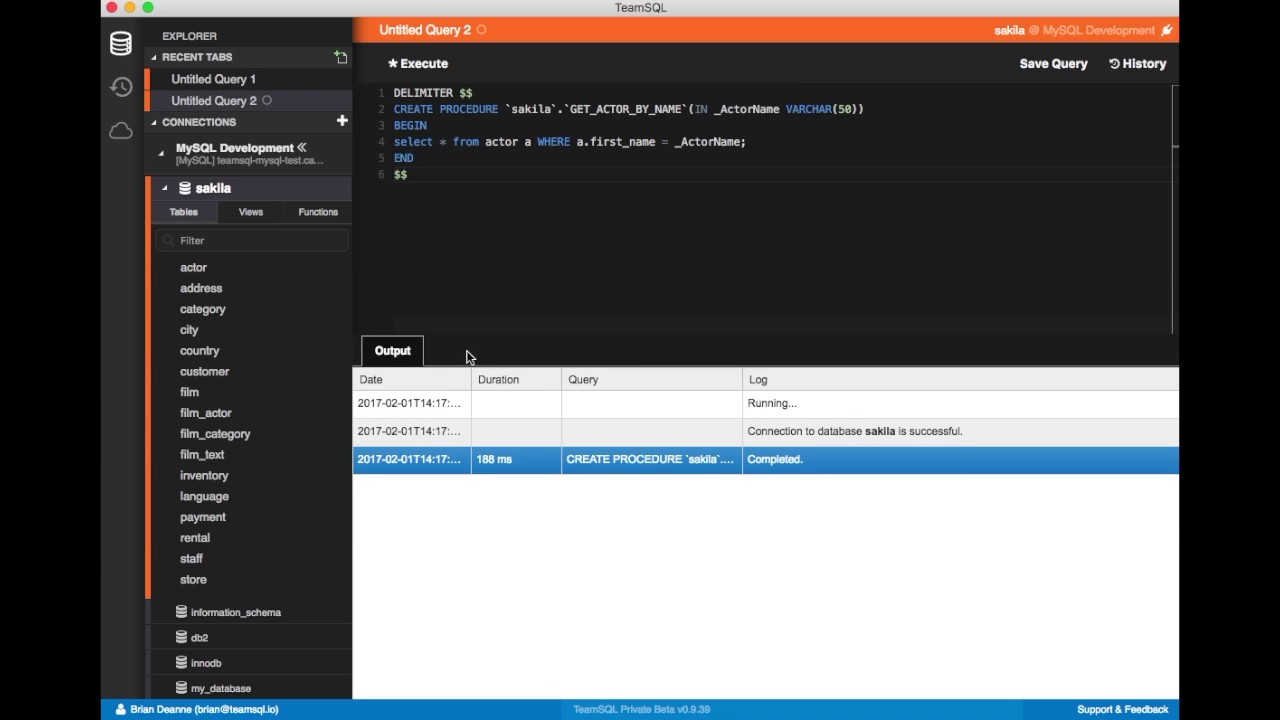Collapse the Recent Tabs section
The height and width of the screenshot is (720, 1280).
[154, 57]
